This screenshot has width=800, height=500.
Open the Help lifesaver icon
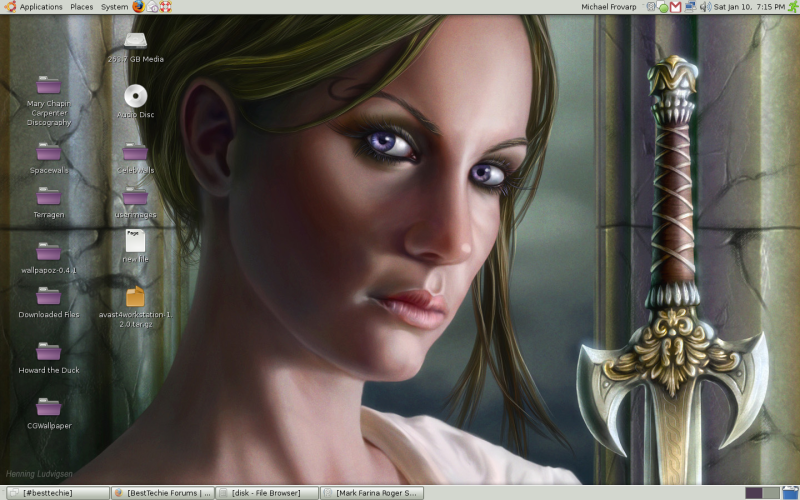point(165,7)
